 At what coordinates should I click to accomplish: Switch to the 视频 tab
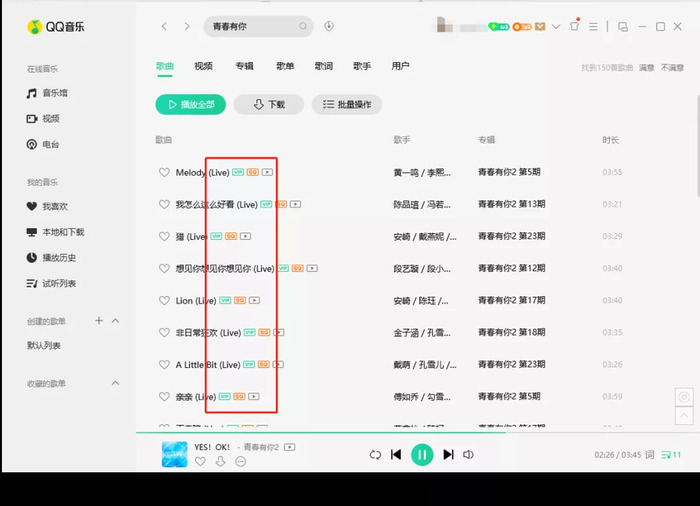click(203, 66)
